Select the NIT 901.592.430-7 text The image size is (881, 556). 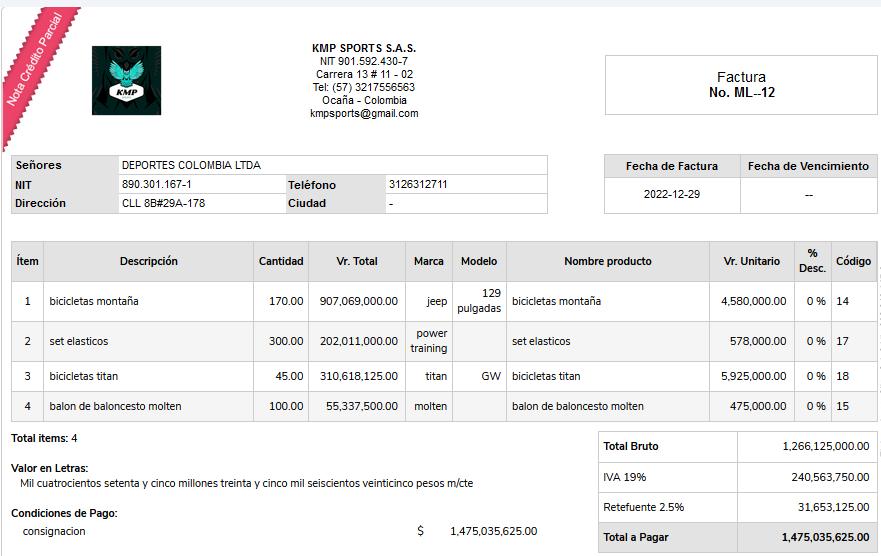click(364, 61)
